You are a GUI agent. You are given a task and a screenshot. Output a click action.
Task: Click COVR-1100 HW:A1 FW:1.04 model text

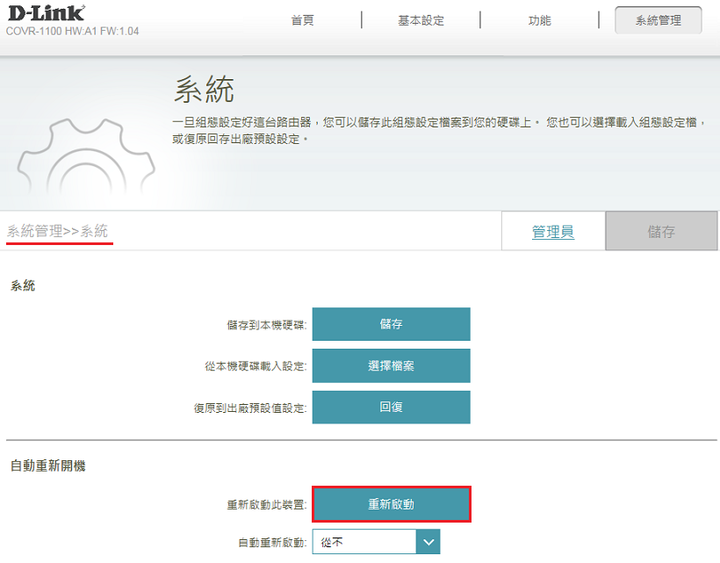pos(72,31)
